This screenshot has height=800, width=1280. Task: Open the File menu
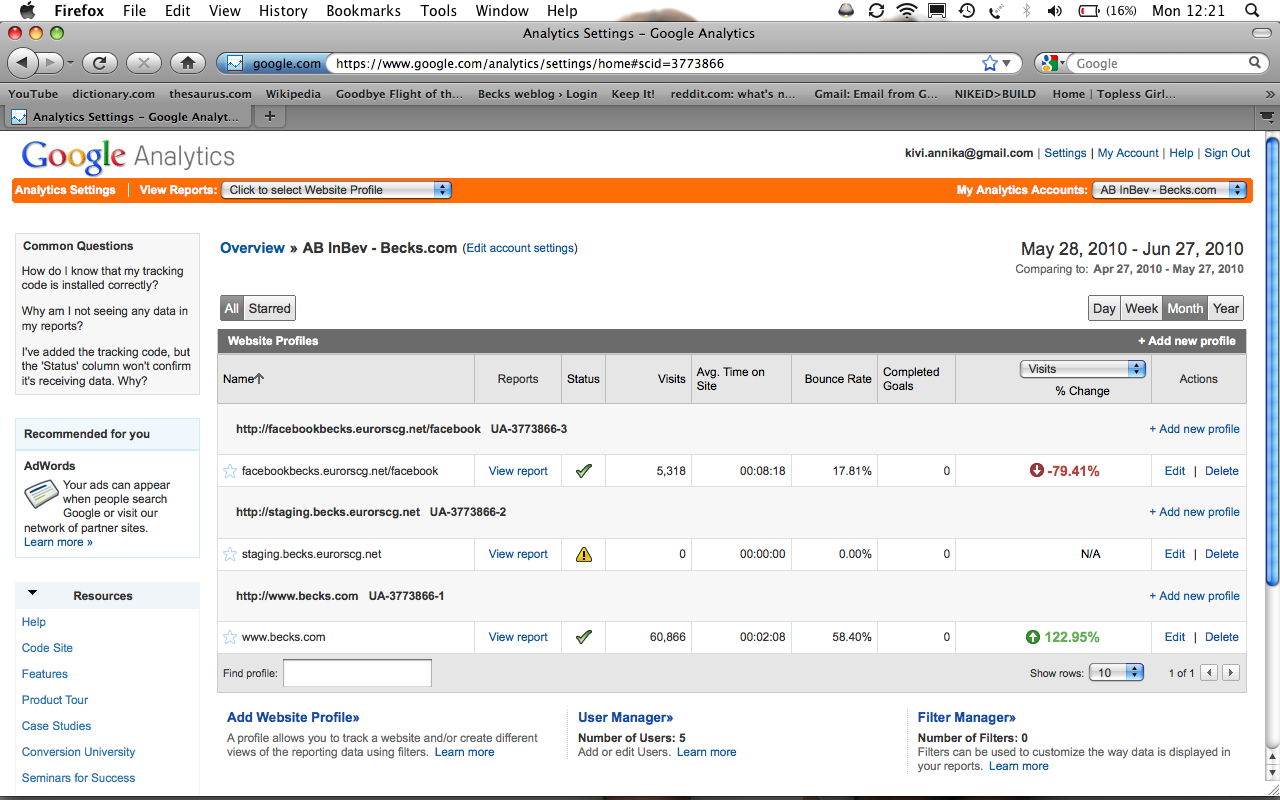pos(134,10)
